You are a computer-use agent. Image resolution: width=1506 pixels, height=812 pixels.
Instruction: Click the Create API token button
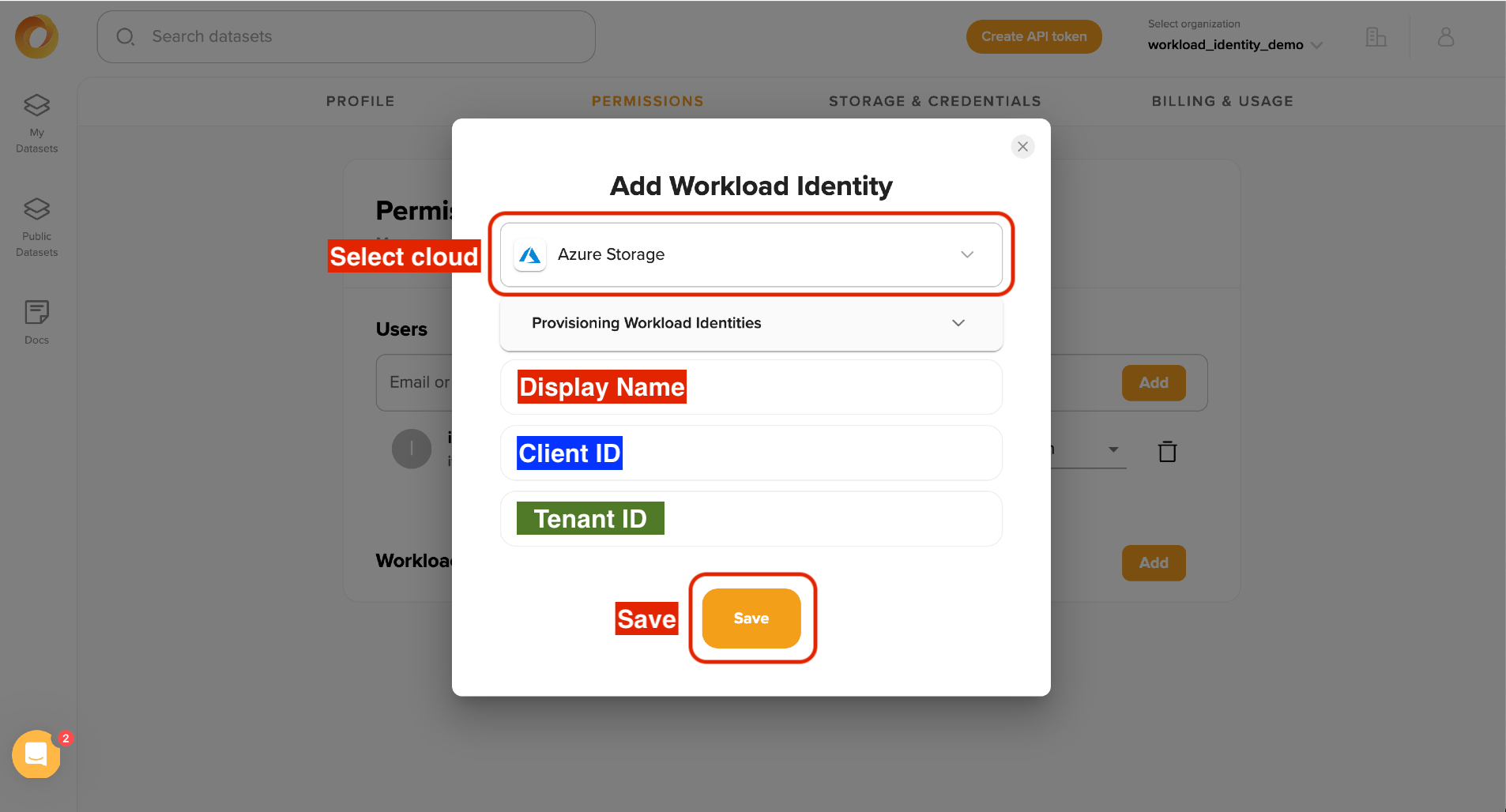tap(1033, 37)
